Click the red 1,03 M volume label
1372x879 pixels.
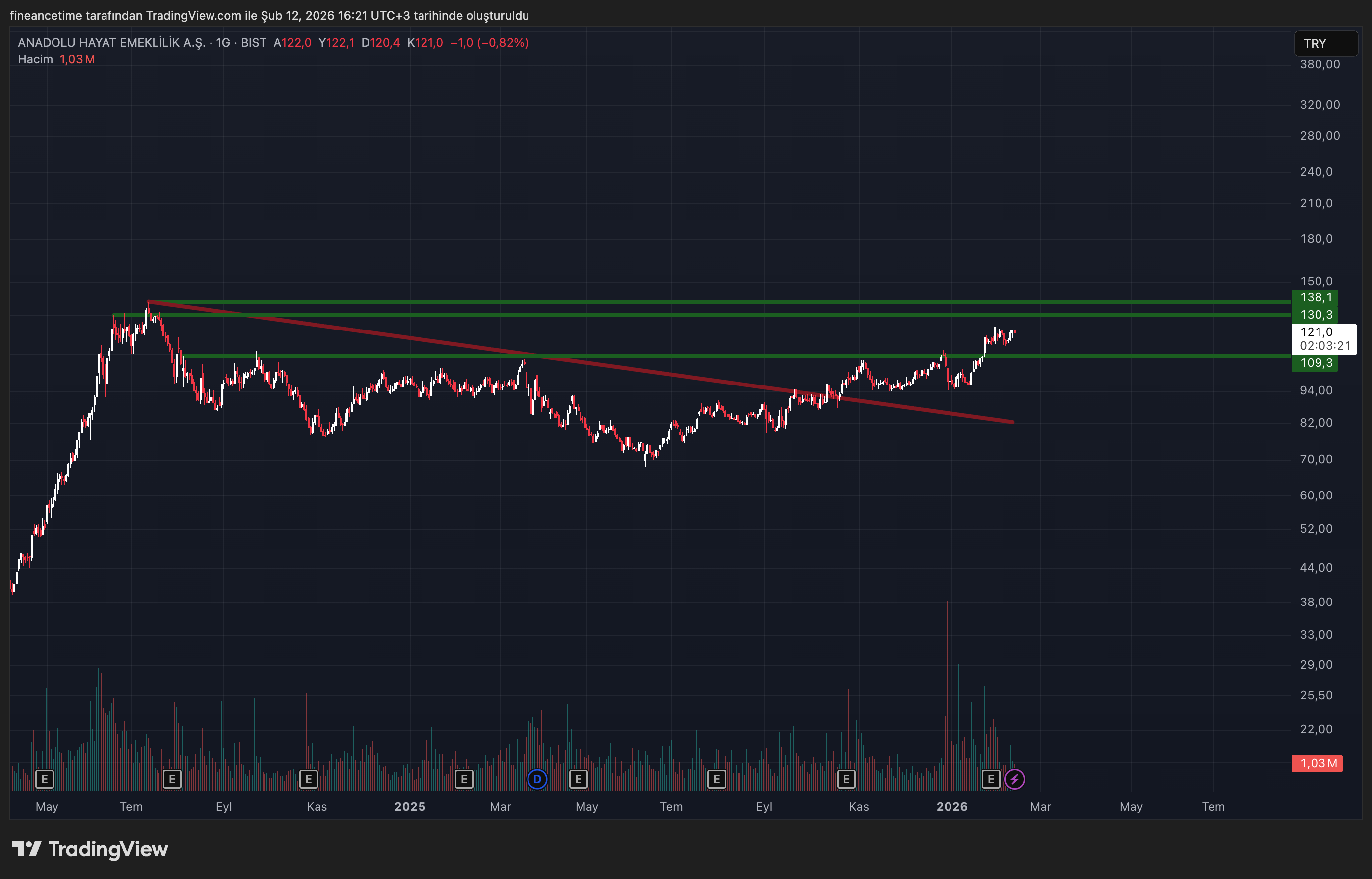[1317, 763]
